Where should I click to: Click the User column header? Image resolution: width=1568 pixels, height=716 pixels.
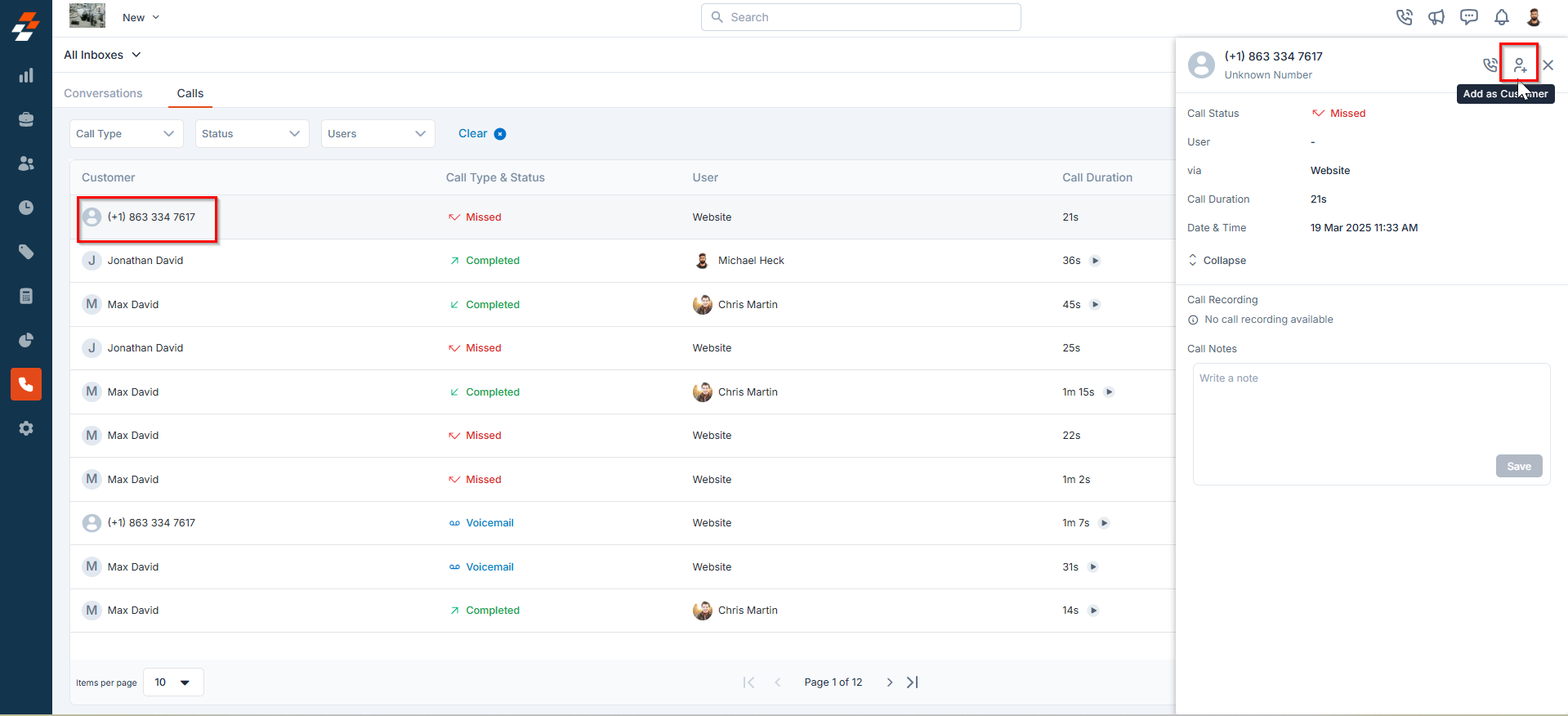705,177
